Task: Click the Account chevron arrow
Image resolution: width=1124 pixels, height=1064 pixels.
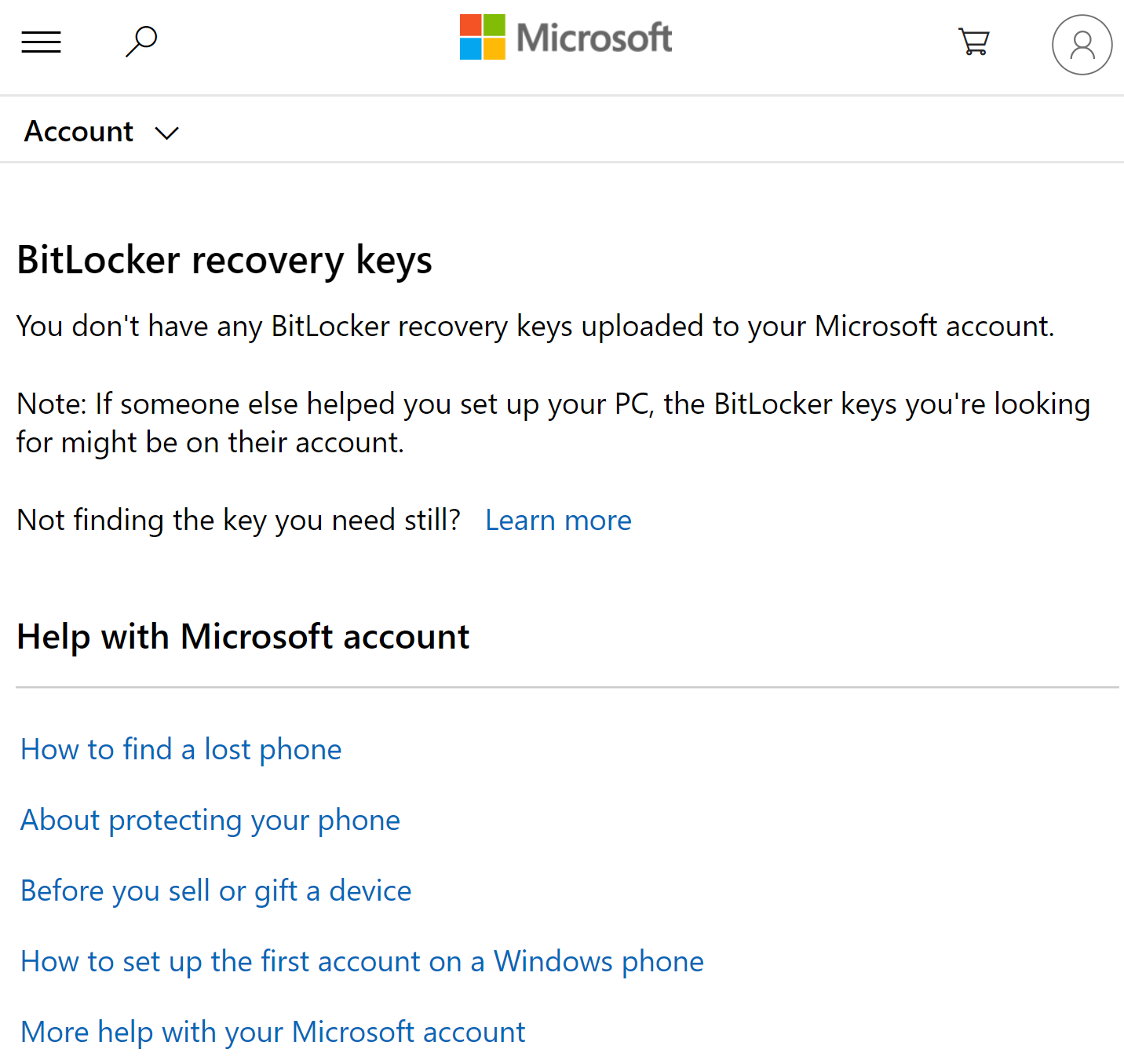Action: tap(166, 133)
